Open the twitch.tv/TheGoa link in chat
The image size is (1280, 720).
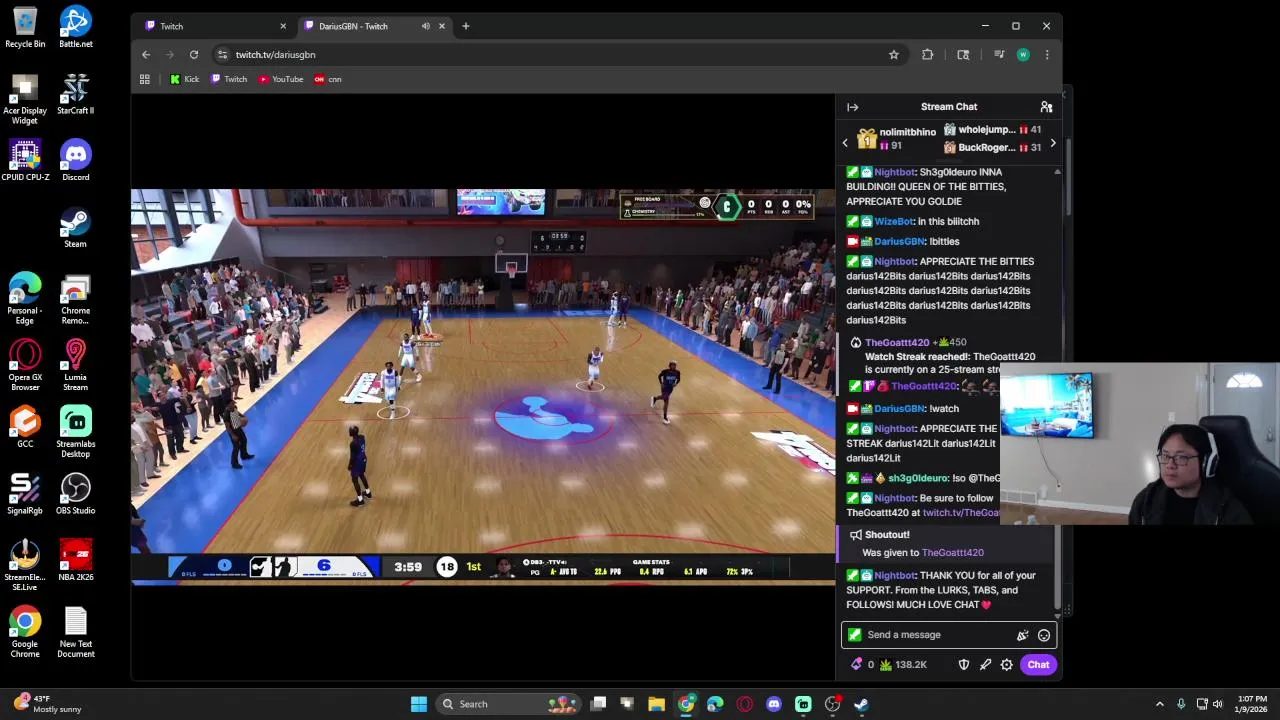[x=960, y=513]
